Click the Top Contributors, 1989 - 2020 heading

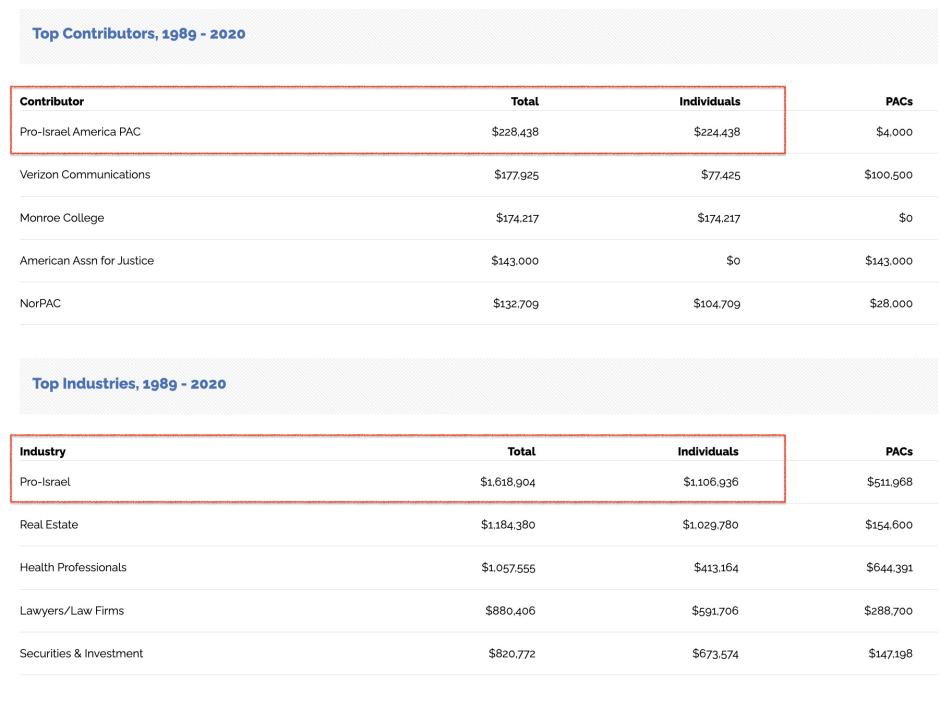point(138,34)
